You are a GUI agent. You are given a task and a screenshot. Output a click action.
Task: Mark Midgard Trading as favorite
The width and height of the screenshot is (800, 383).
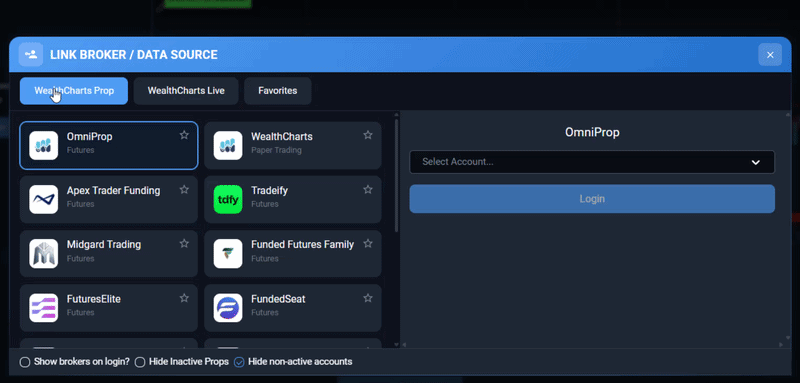184,243
